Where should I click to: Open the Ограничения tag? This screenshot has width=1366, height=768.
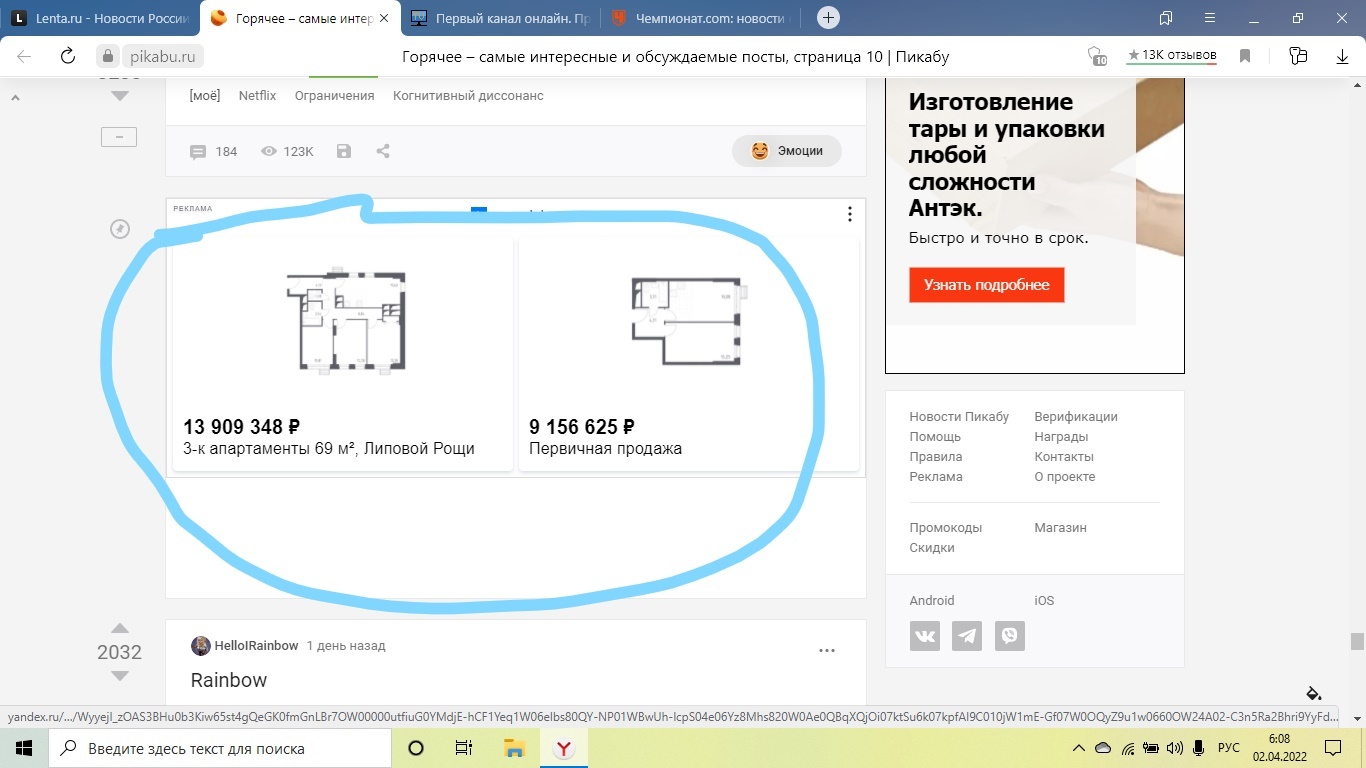pos(334,96)
